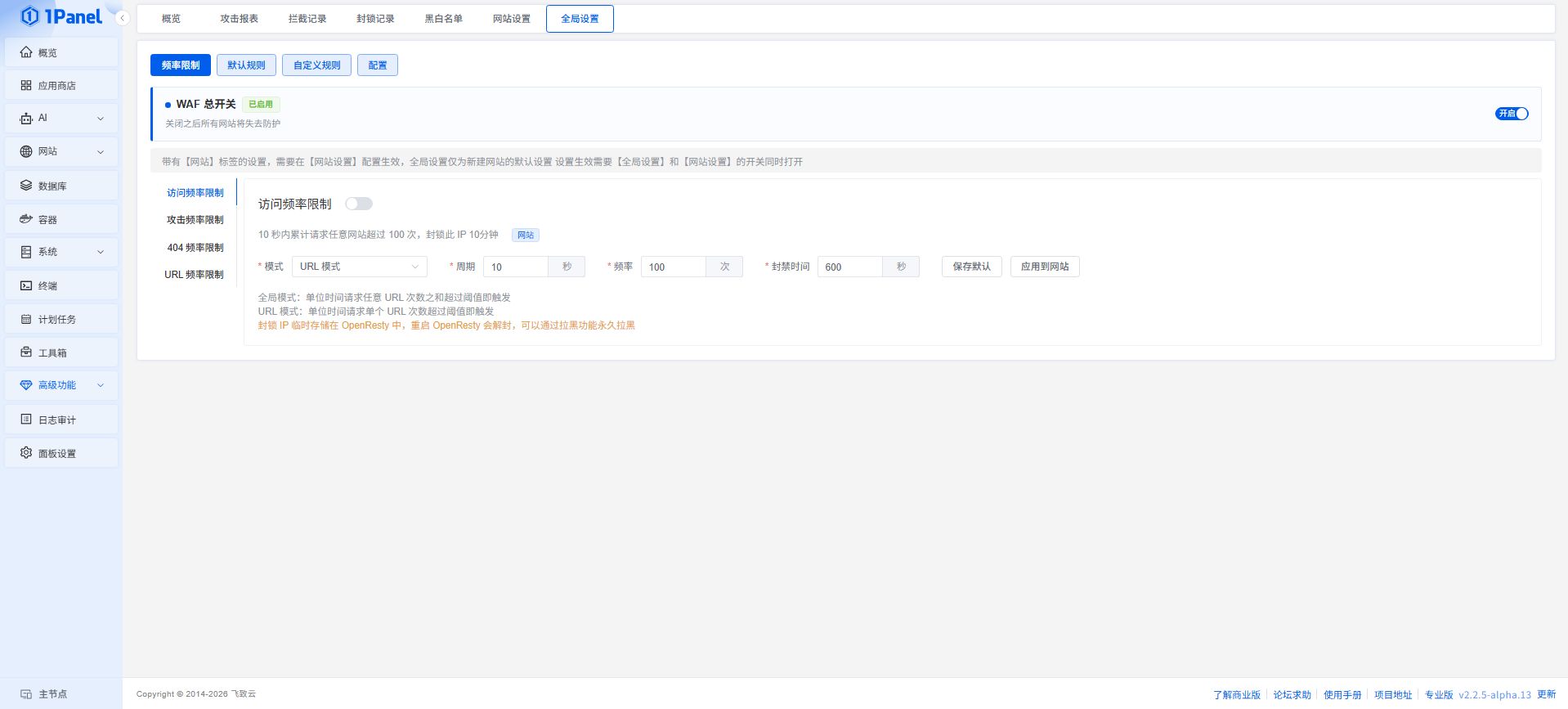Switch to the 网站设置 tab
This screenshot has width=1568, height=709.
[512, 19]
